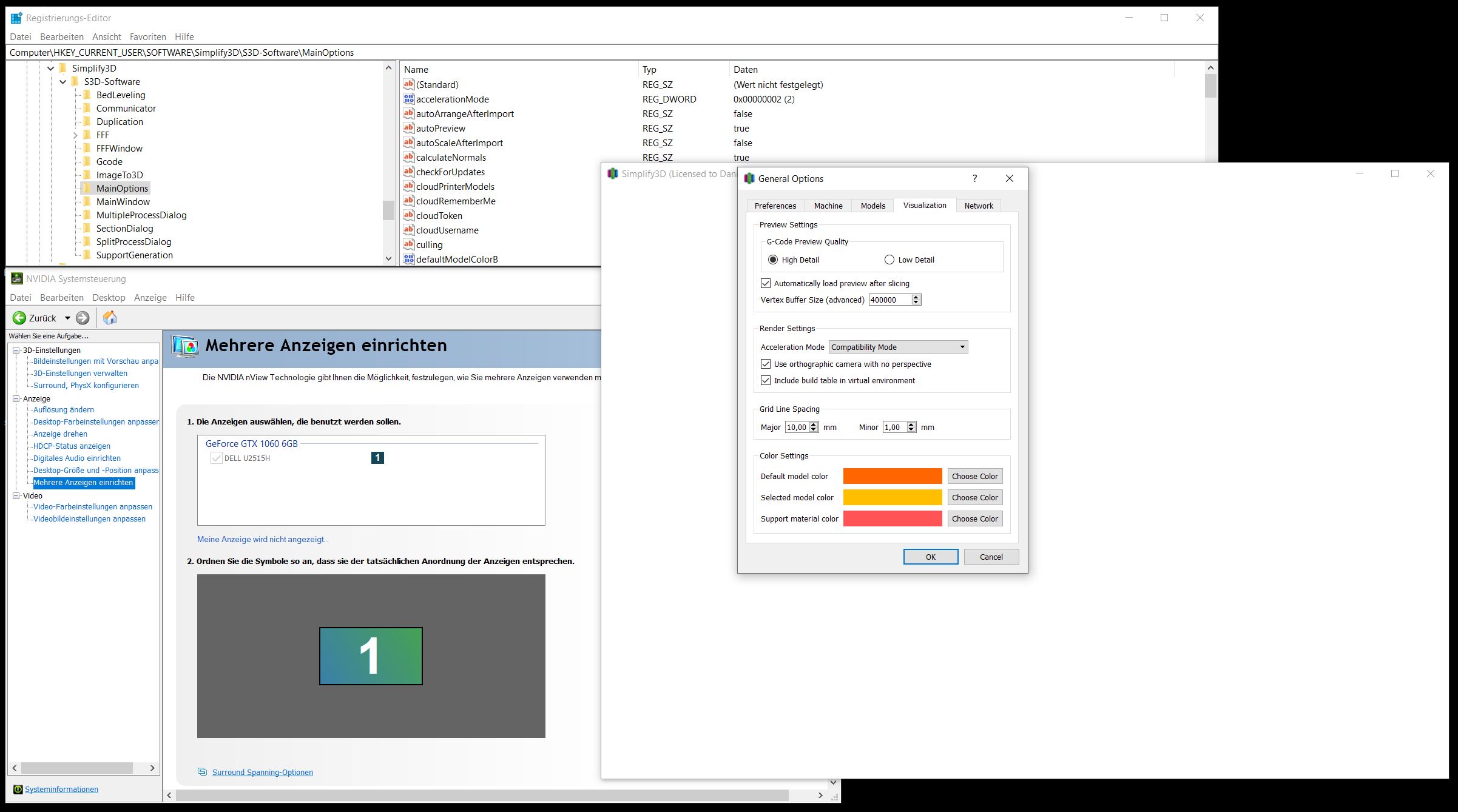Screen dimensions: 1458x812
Task: Click the ImageTo3D folder icon
Action: [x=87, y=175]
